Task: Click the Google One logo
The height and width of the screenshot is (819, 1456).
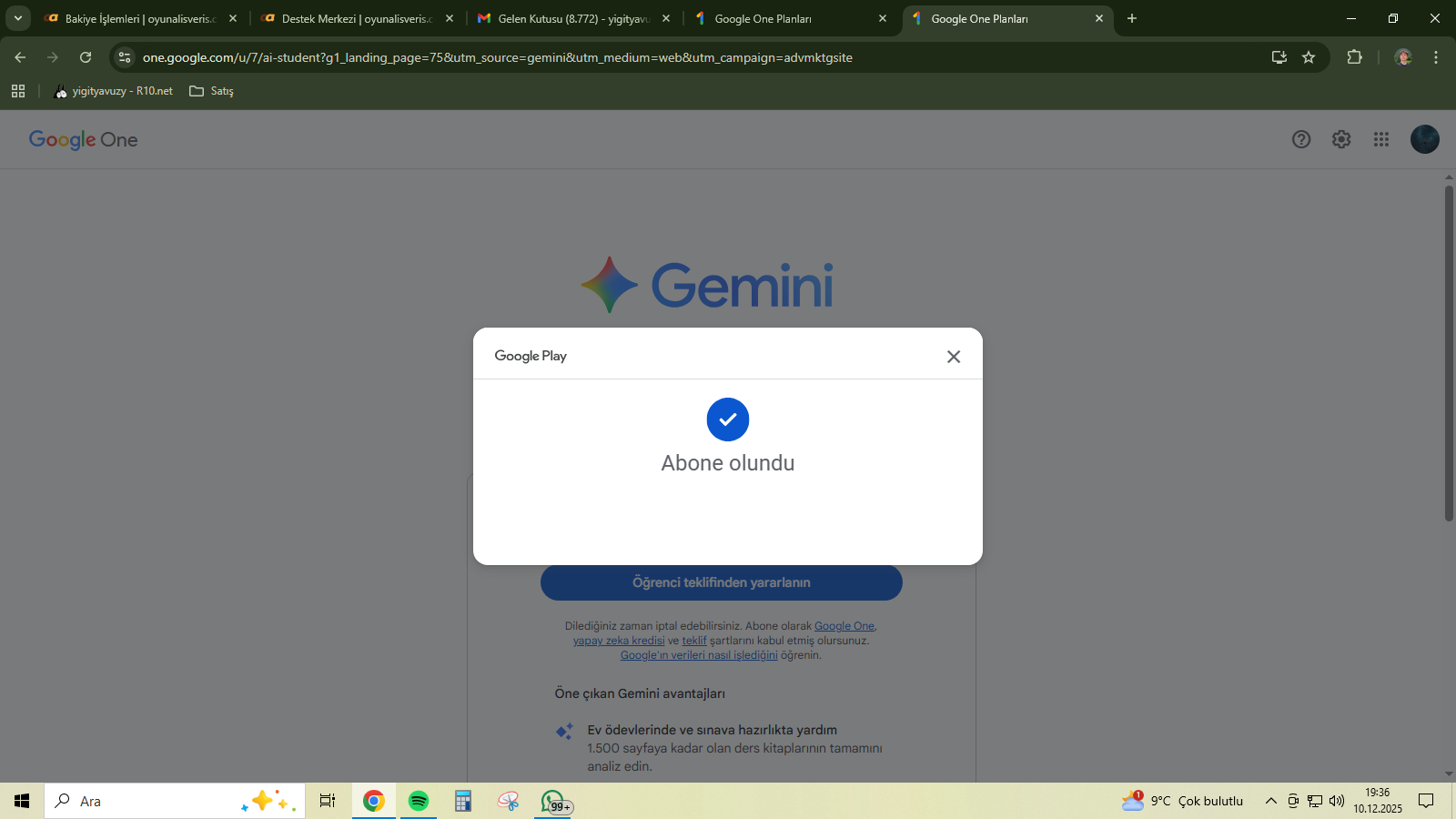Action: coord(83,139)
